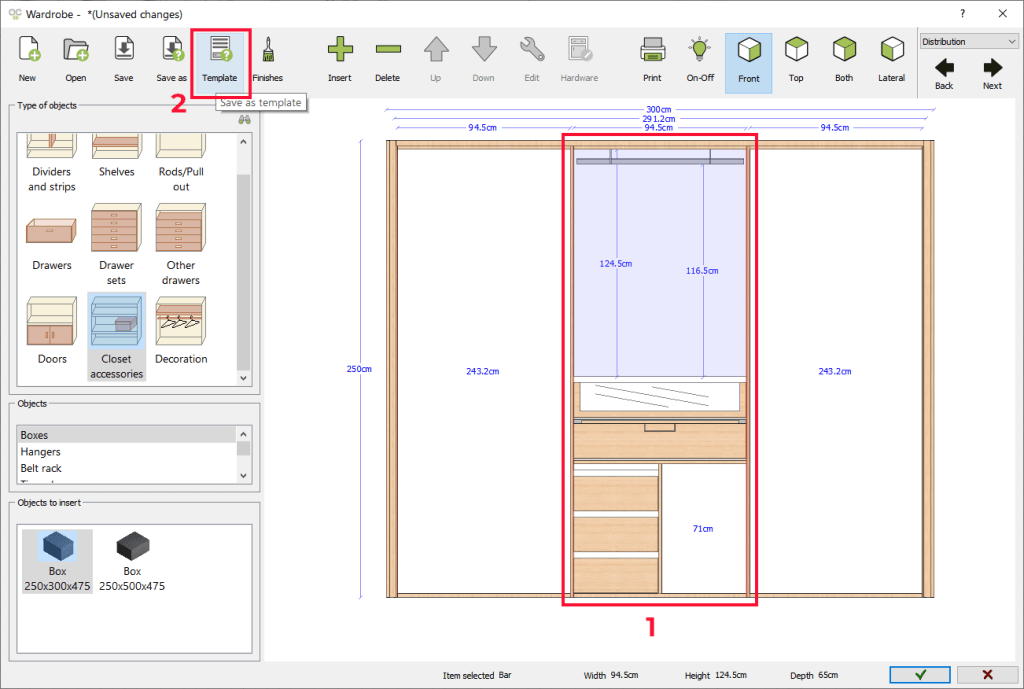Delete selected item with minus icon
The image size is (1024, 689).
pyautogui.click(x=388, y=59)
